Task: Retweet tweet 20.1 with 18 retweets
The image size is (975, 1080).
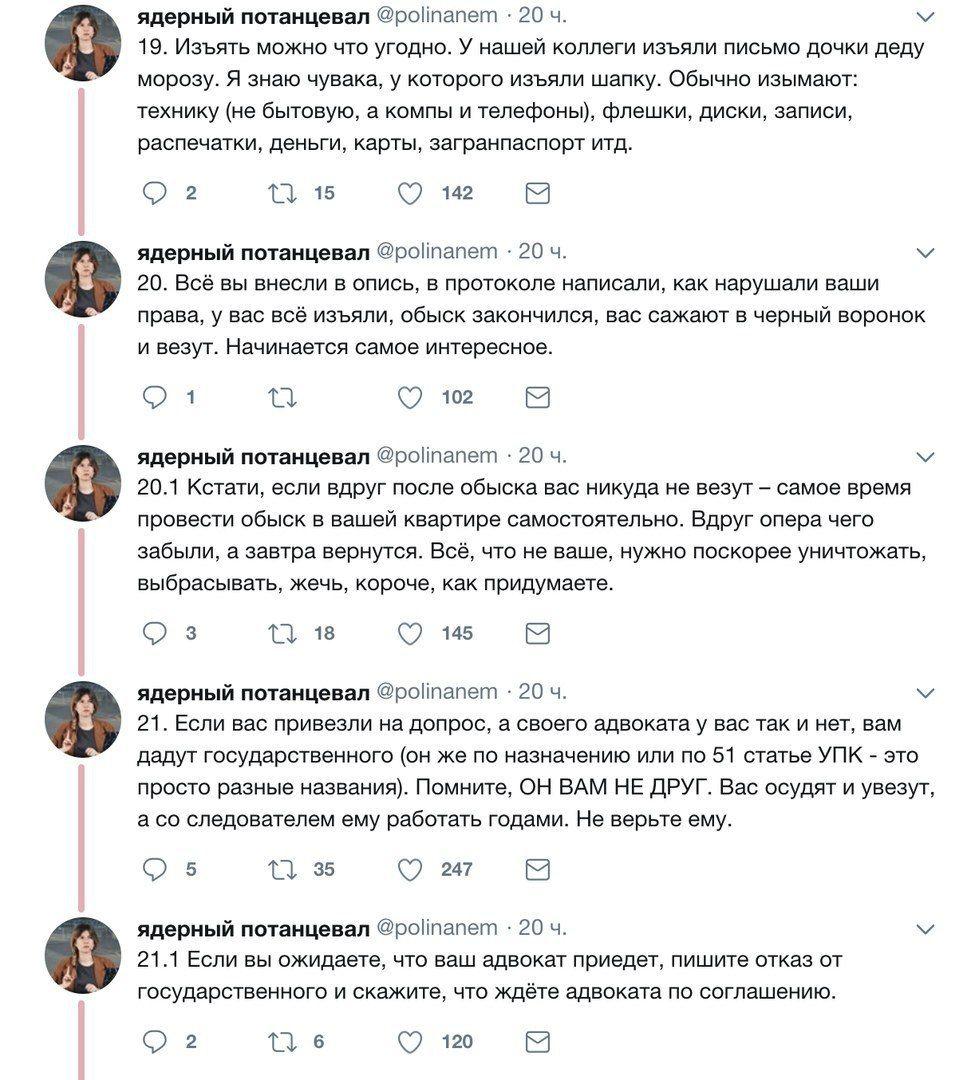Action: point(283,634)
